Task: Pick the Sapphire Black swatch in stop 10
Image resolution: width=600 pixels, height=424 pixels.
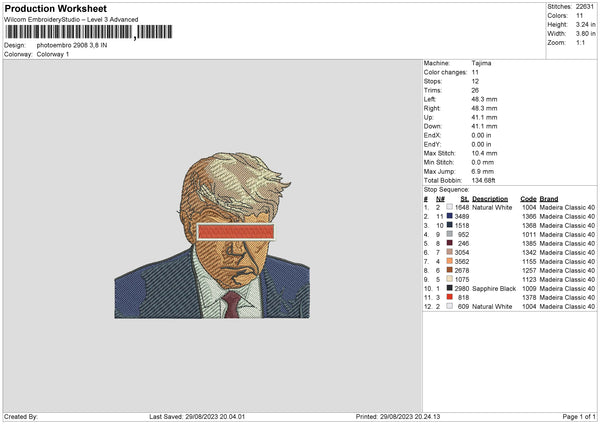Action: click(x=449, y=288)
